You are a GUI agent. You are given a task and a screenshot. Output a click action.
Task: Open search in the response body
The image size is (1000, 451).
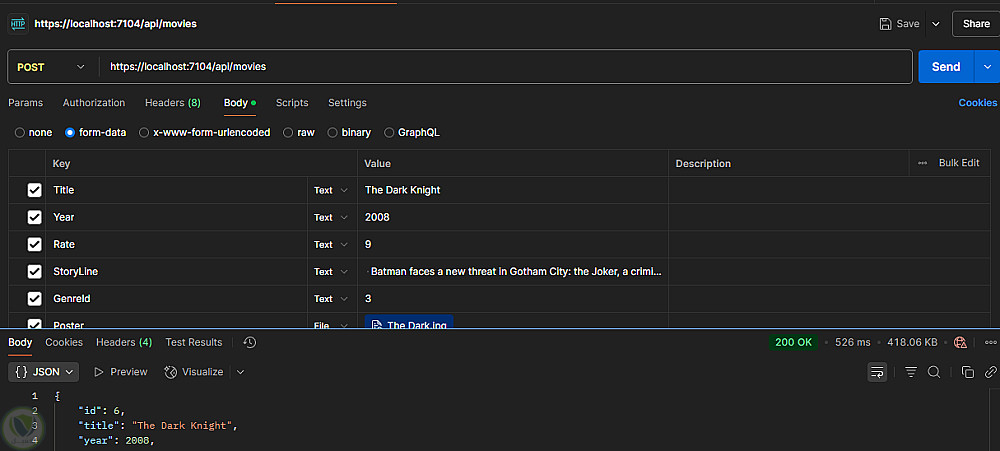(934, 372)
